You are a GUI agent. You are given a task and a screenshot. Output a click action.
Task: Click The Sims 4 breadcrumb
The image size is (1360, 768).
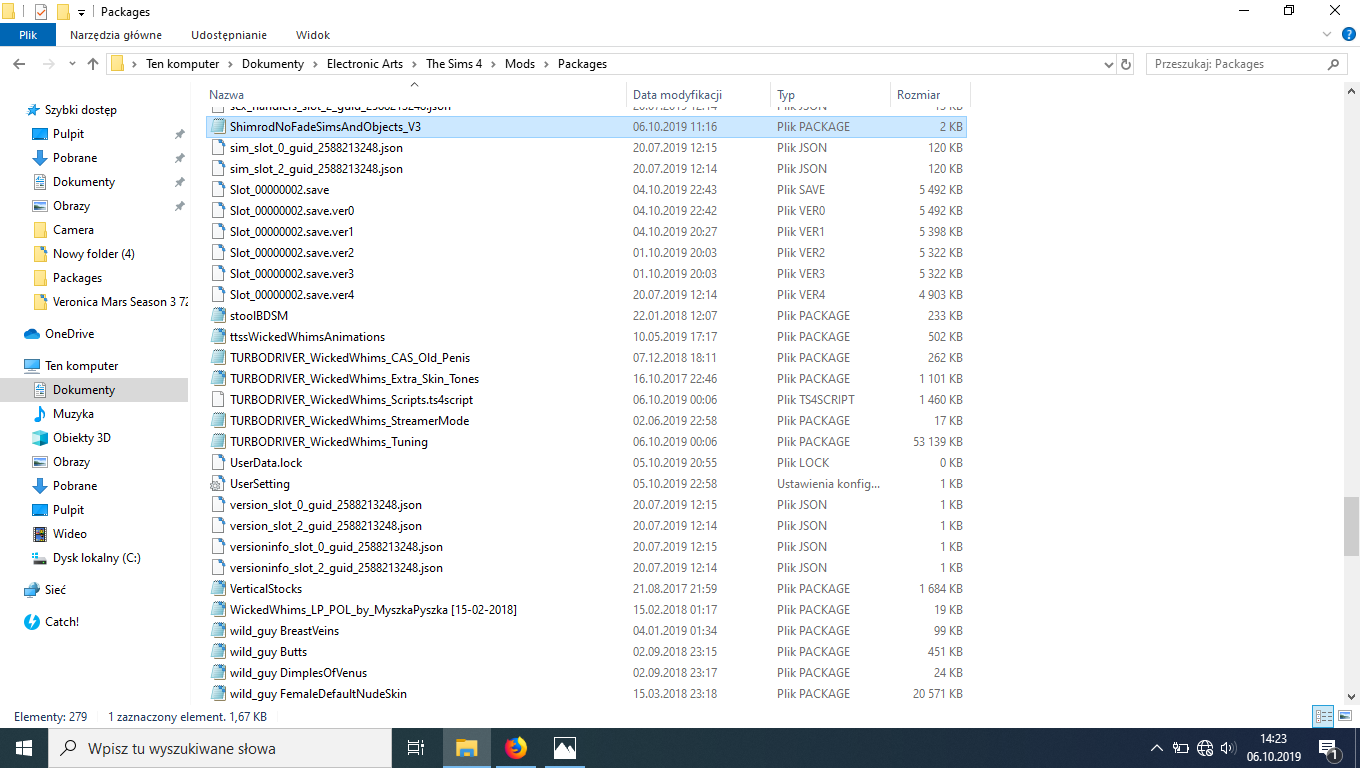(454, 64)
